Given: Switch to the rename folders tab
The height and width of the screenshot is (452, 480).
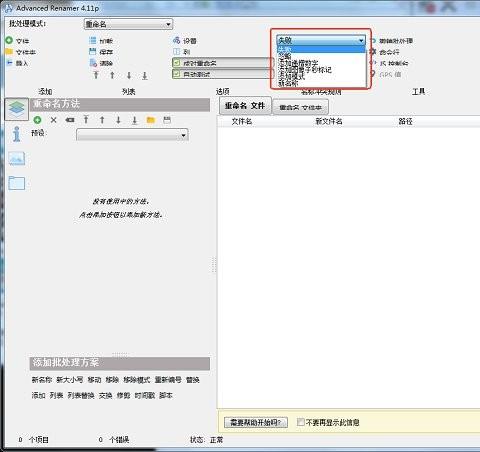Looking at the screenshot, I should 300,107.
